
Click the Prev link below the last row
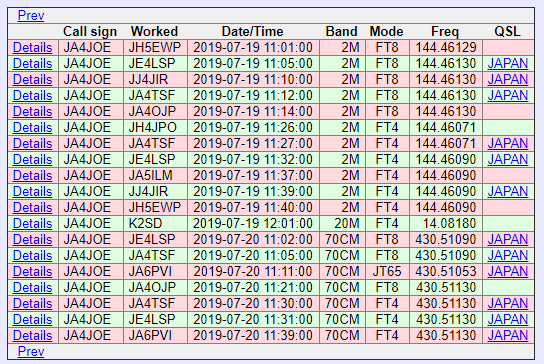click(31, 352)
